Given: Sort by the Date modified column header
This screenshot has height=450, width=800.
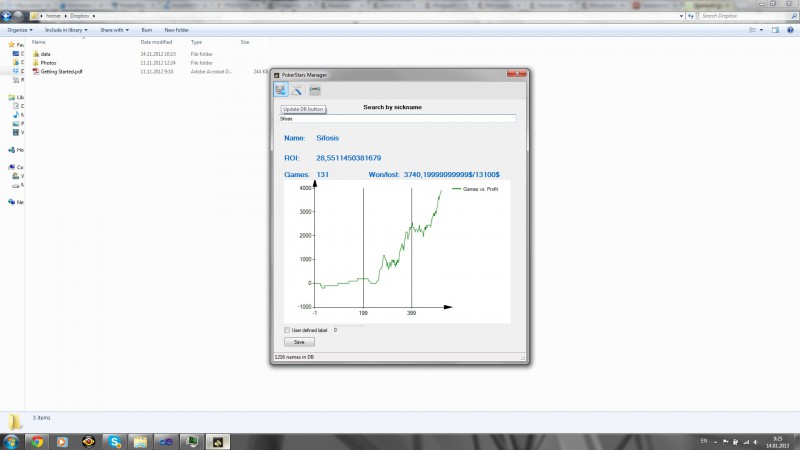Looking at the screenshot, I should [156, 42].
